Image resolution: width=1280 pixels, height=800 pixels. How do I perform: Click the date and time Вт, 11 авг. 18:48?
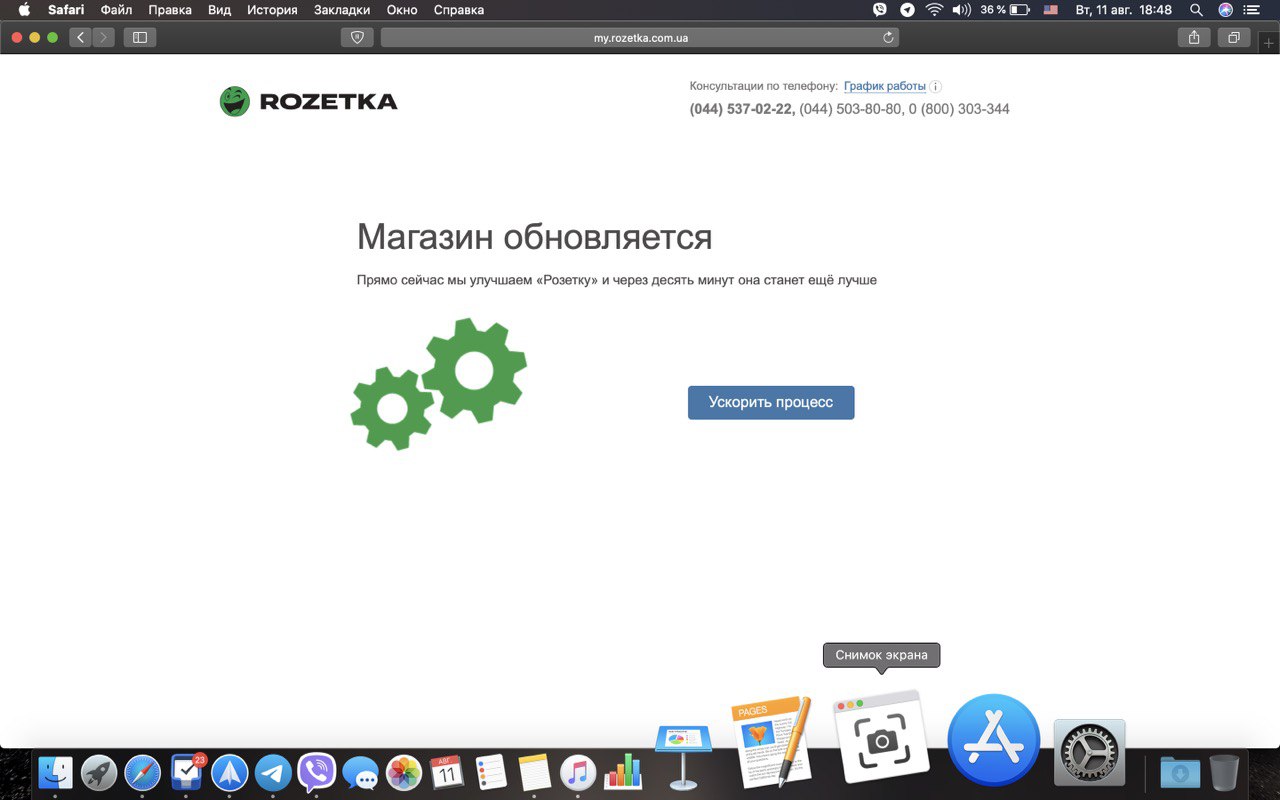[1123, 10]
